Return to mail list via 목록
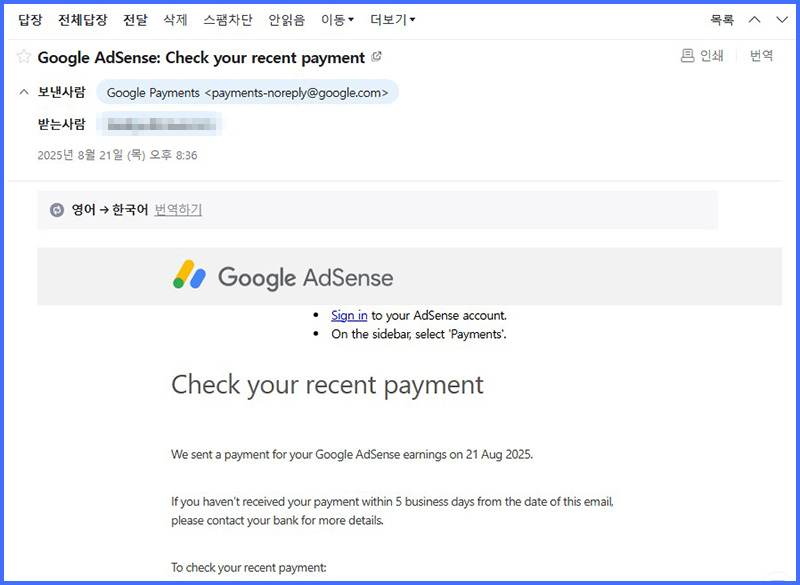This screenshot has width=800, height=585. [x=722, y=20]
